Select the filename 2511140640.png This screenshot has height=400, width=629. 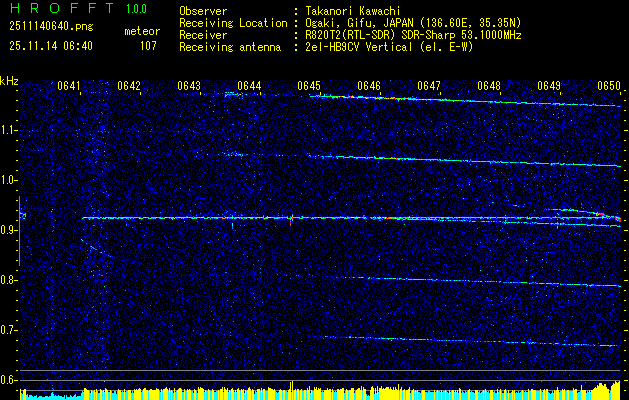click(51, 26)
